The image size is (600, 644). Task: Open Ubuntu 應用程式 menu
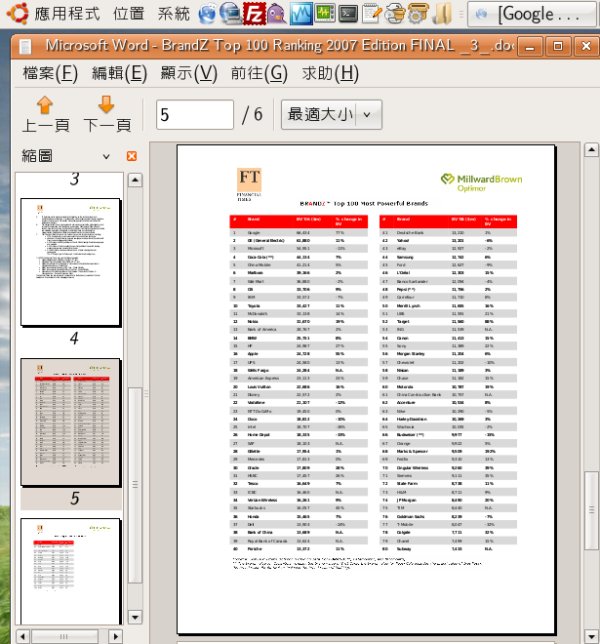click(x=67, y=14)
